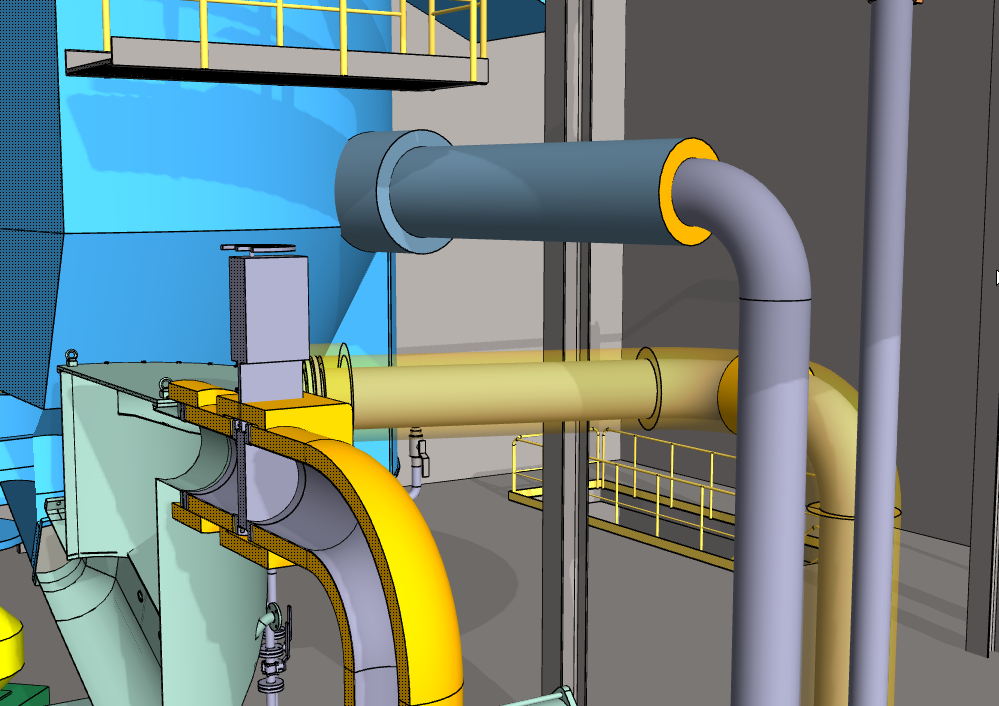Select the lifting eye bolt on green housing
The height and width of the screenshot is (706, 999).
click(x=72, y=357)
